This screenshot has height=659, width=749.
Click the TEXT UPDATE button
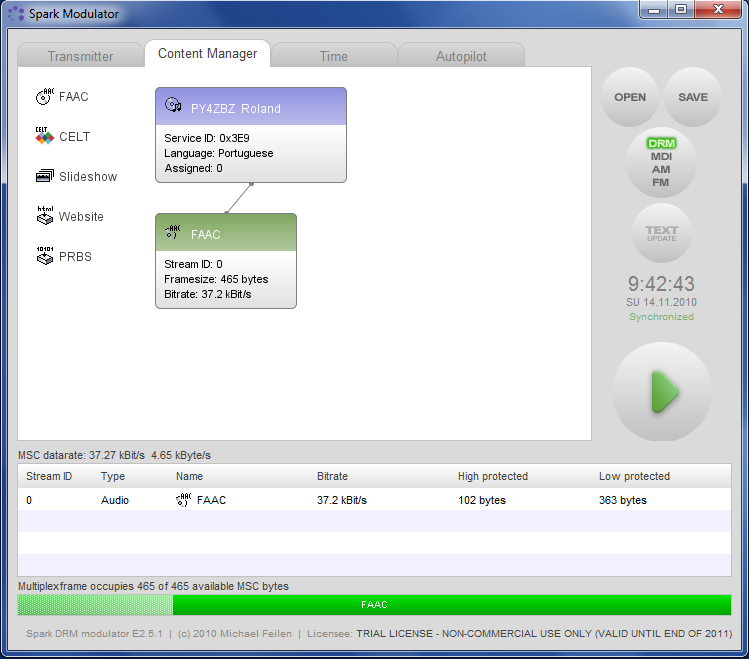coord(662,233)
